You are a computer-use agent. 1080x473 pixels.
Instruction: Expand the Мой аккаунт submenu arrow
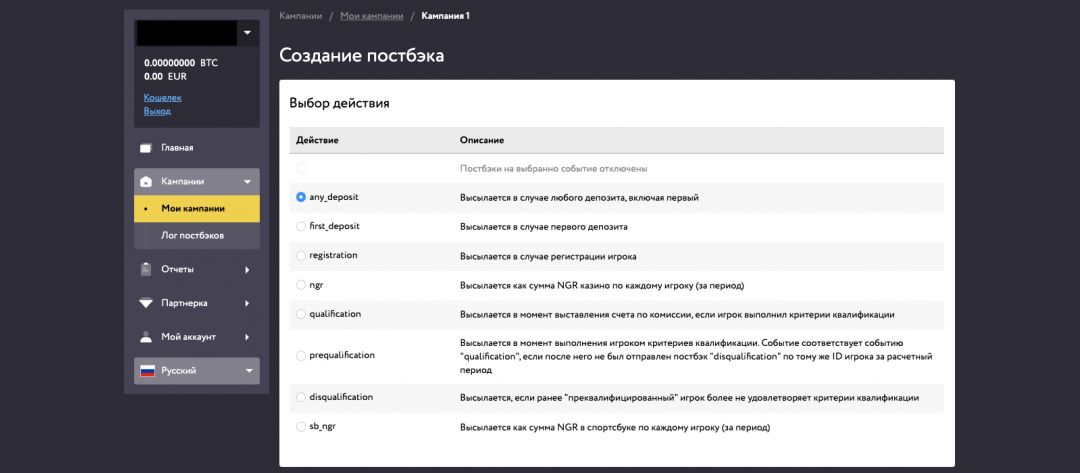click(247, 337)
